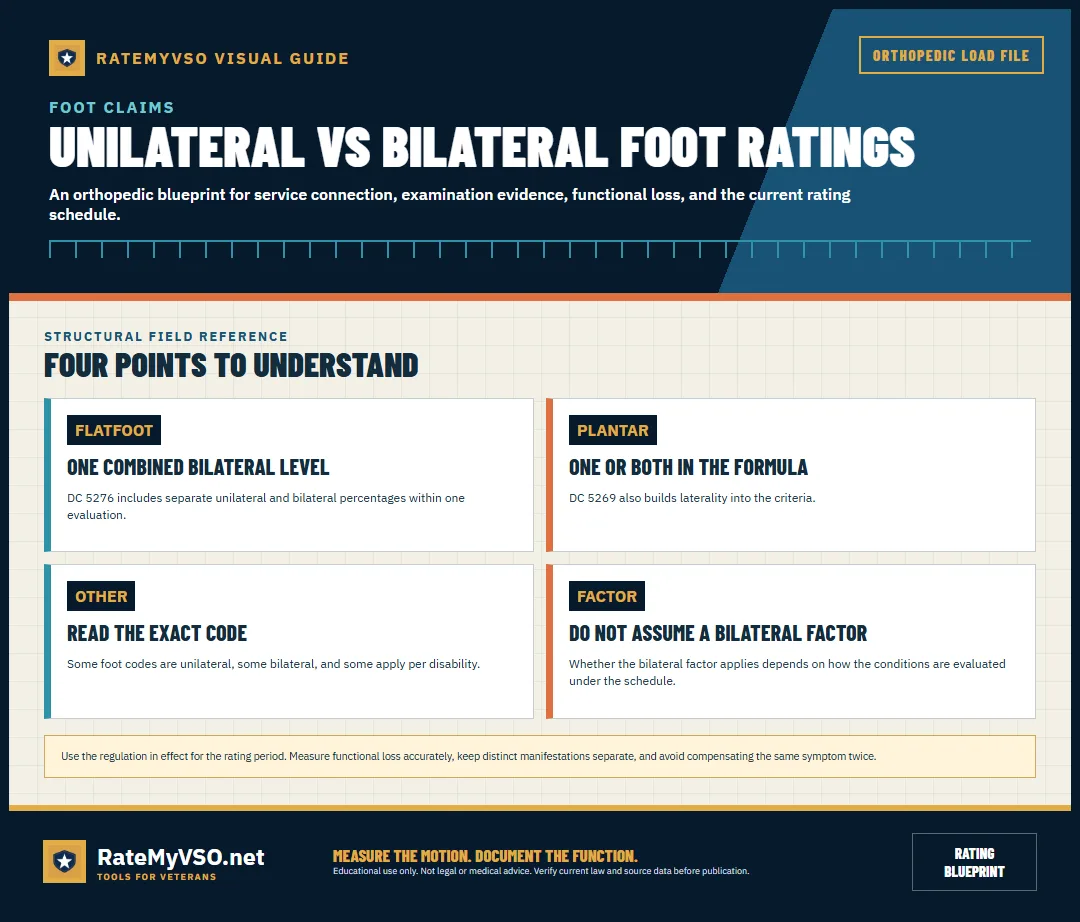This screenshot has height=922, width=1080.
Task: Click the star shield logo beside RateMyVSO Visual Guide
Action: [x=67, y=58]
